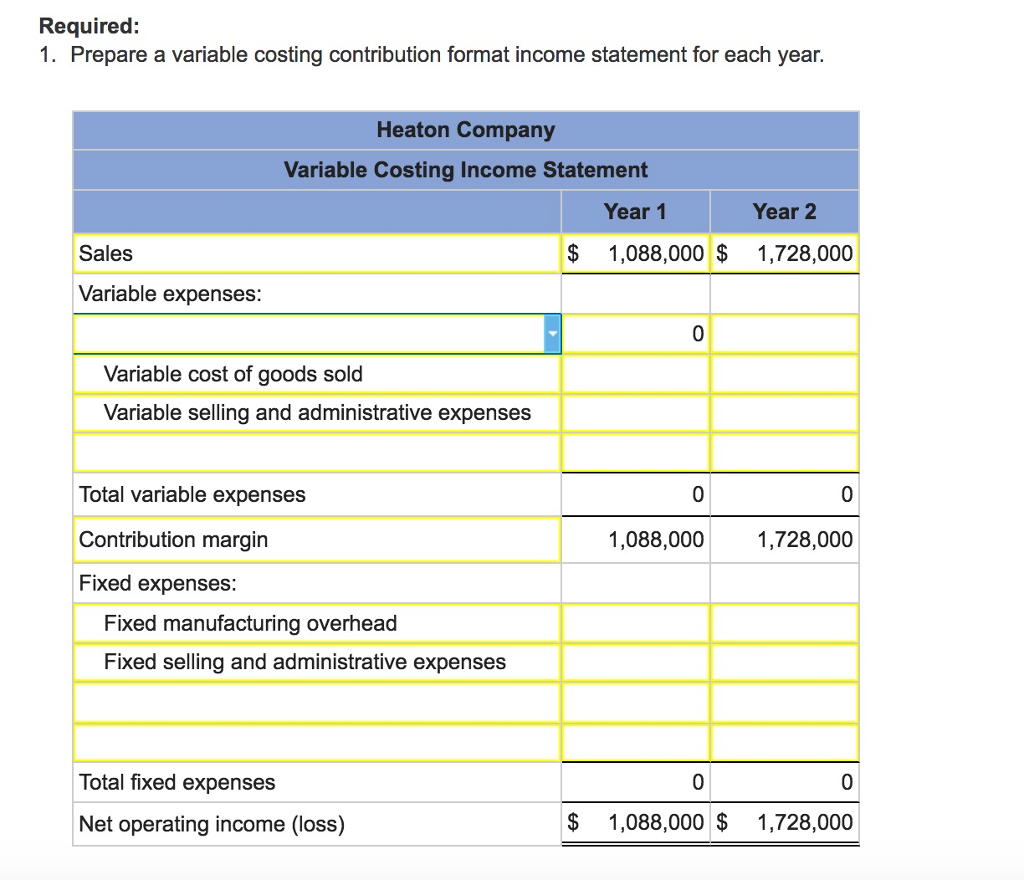Click the Variable selling and administrative expenses label
This screenshot has height=880, width=1024.
pyautogui.click(x=317, y=413)
